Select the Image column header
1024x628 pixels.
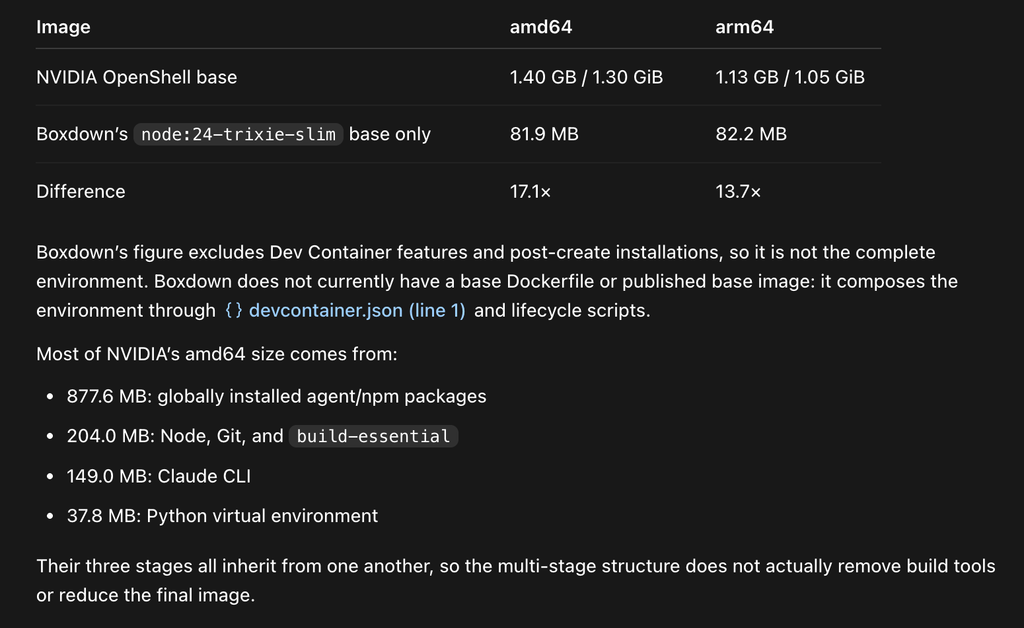tap(63, 27)
